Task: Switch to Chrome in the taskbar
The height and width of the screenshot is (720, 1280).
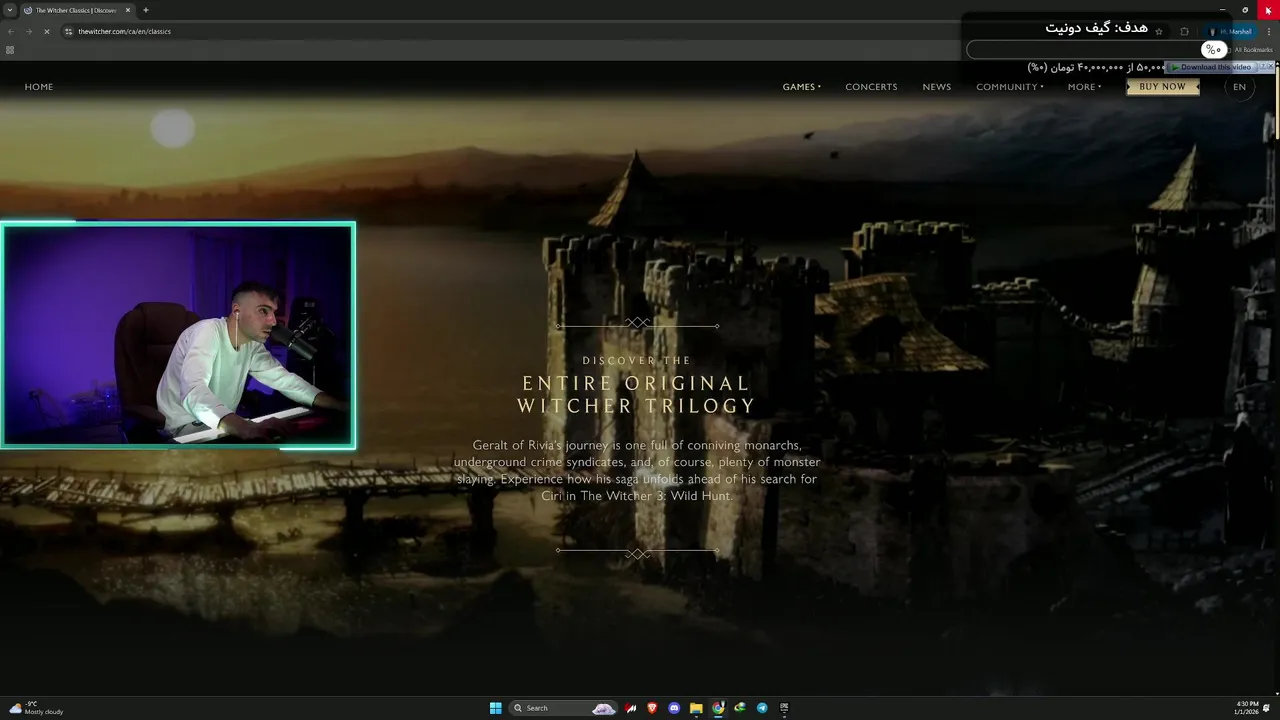Action: [718, 708]
